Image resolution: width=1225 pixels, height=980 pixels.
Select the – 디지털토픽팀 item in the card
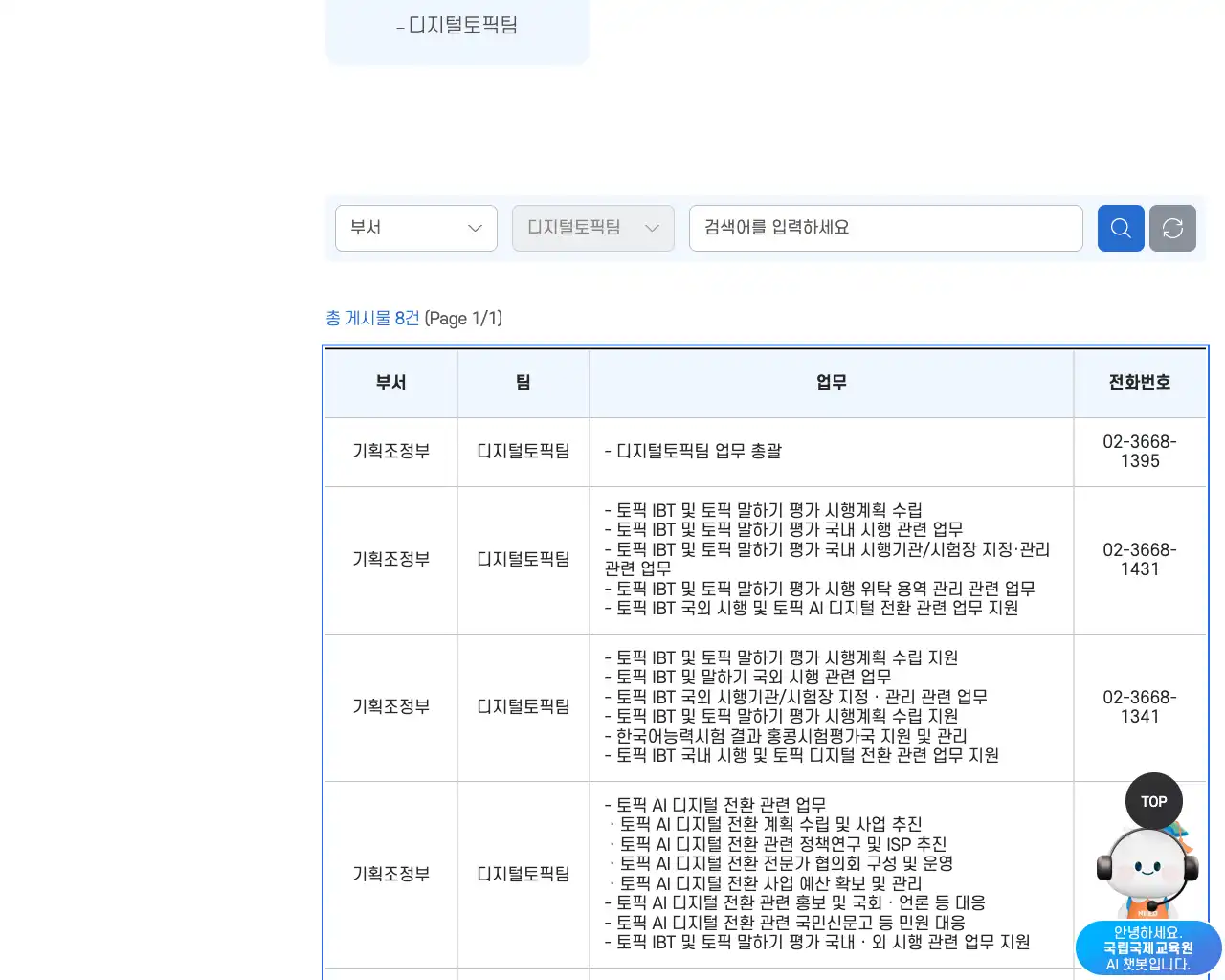(457, 26)
